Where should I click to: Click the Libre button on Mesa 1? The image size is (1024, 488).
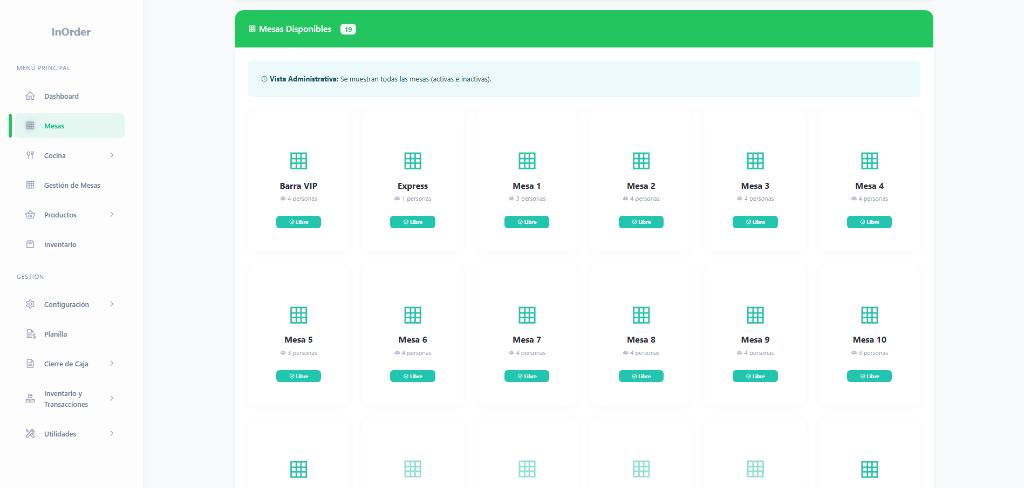pos(526,222)
